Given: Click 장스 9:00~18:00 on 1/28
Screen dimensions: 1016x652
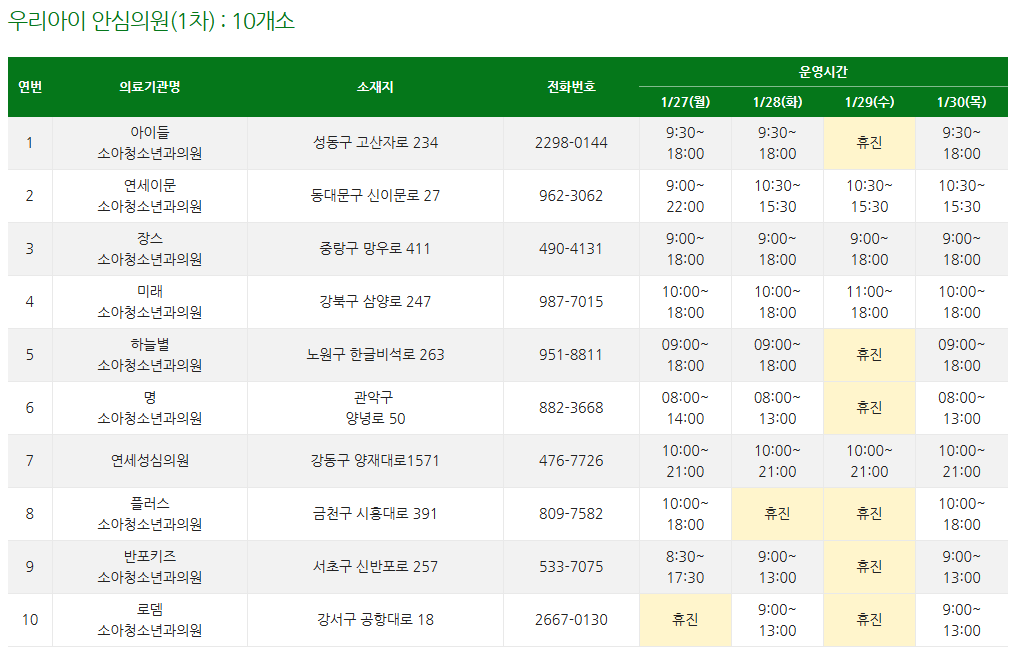Looking at the screenshot, I should pos(777,249).
